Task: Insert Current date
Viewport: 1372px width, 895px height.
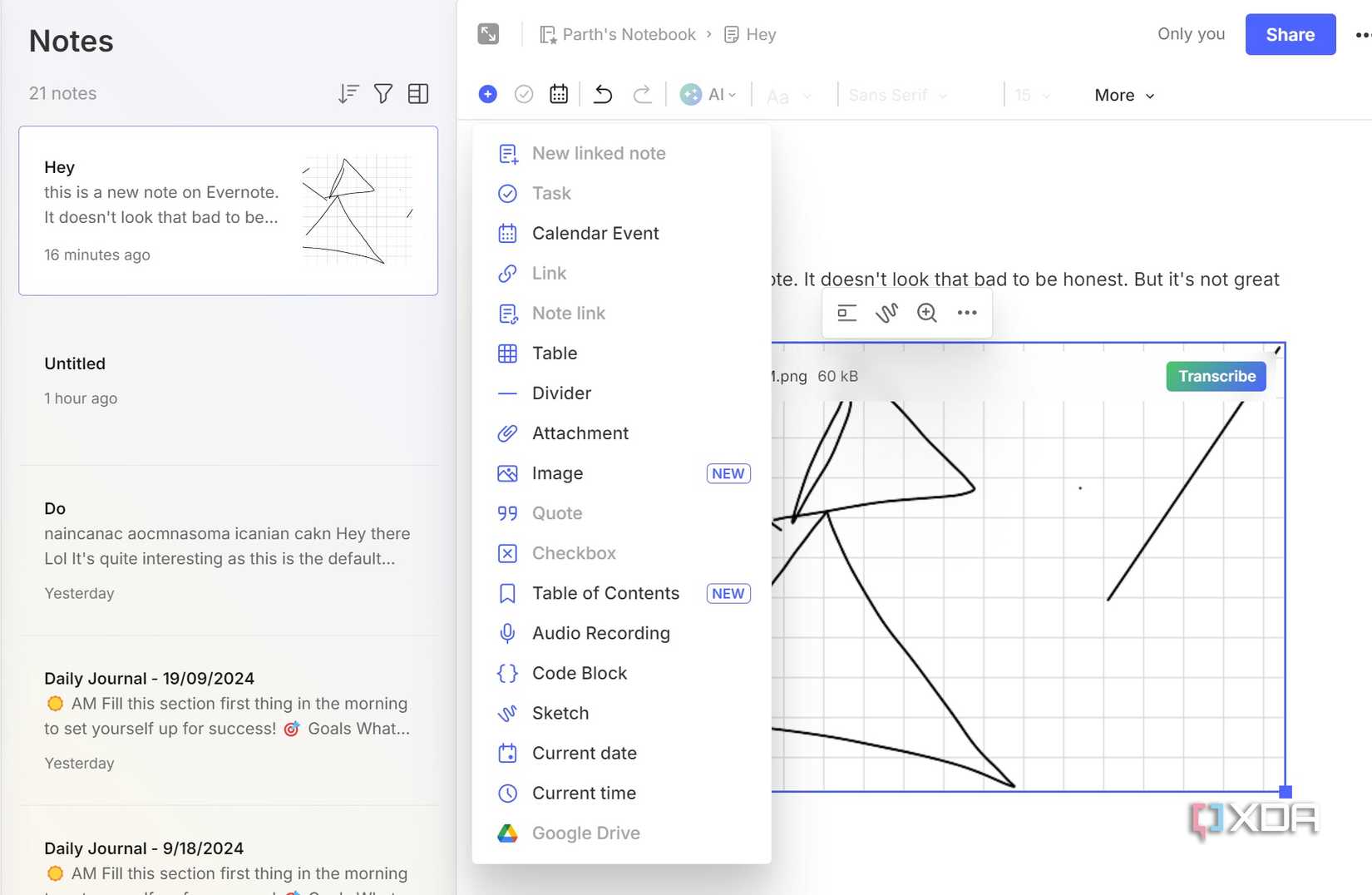Action: pos(621,753)
